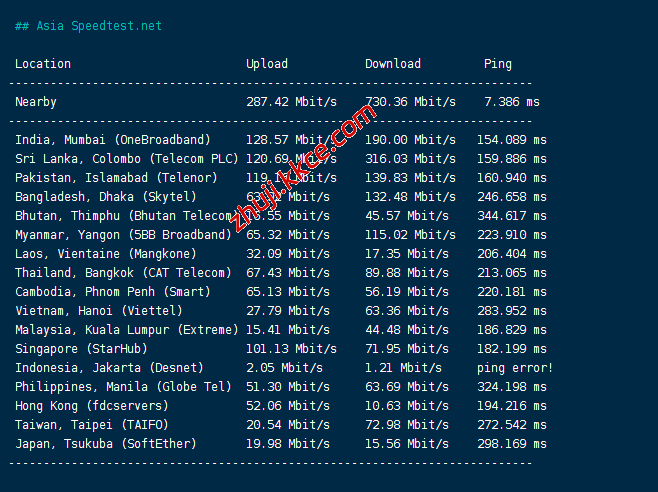Select the Location column header
The width and height of the screenshot is (658, 492).
point(43,64)
